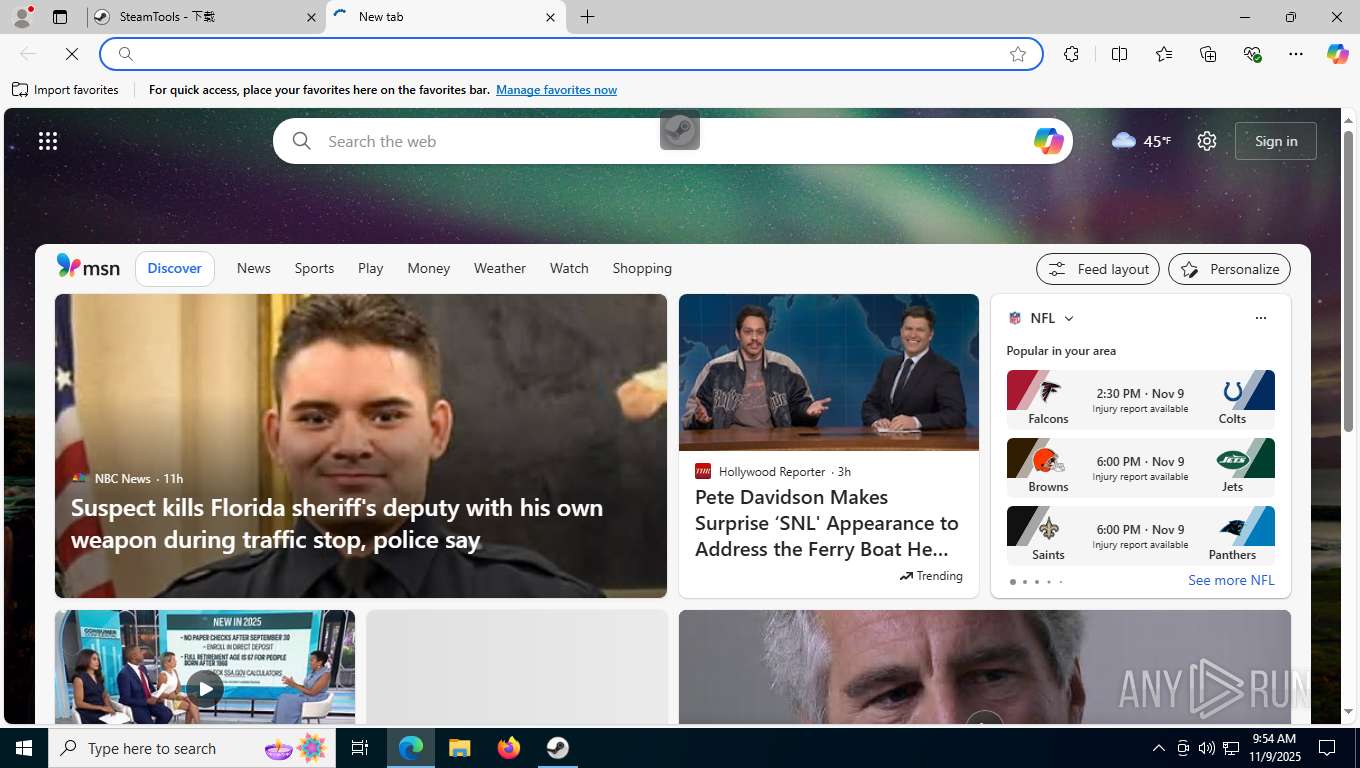Open the notification center icon
Screen dimensions: 1360x768
click(x=1327, y=748)
